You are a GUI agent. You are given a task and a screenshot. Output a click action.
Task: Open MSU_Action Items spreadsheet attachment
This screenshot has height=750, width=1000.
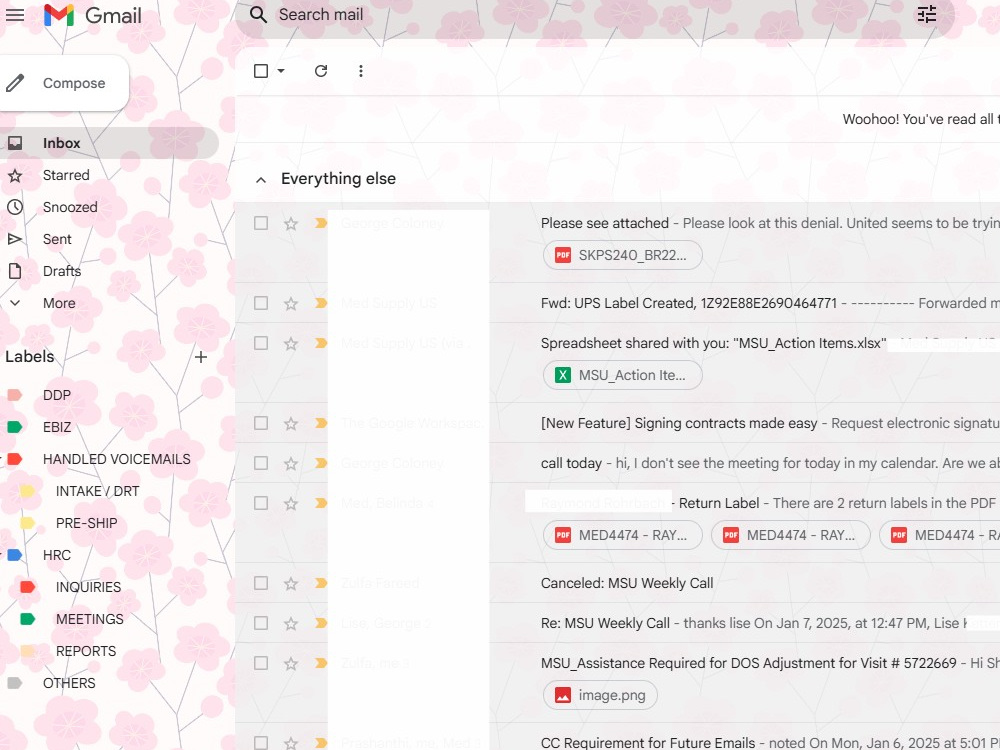(622, 375)
